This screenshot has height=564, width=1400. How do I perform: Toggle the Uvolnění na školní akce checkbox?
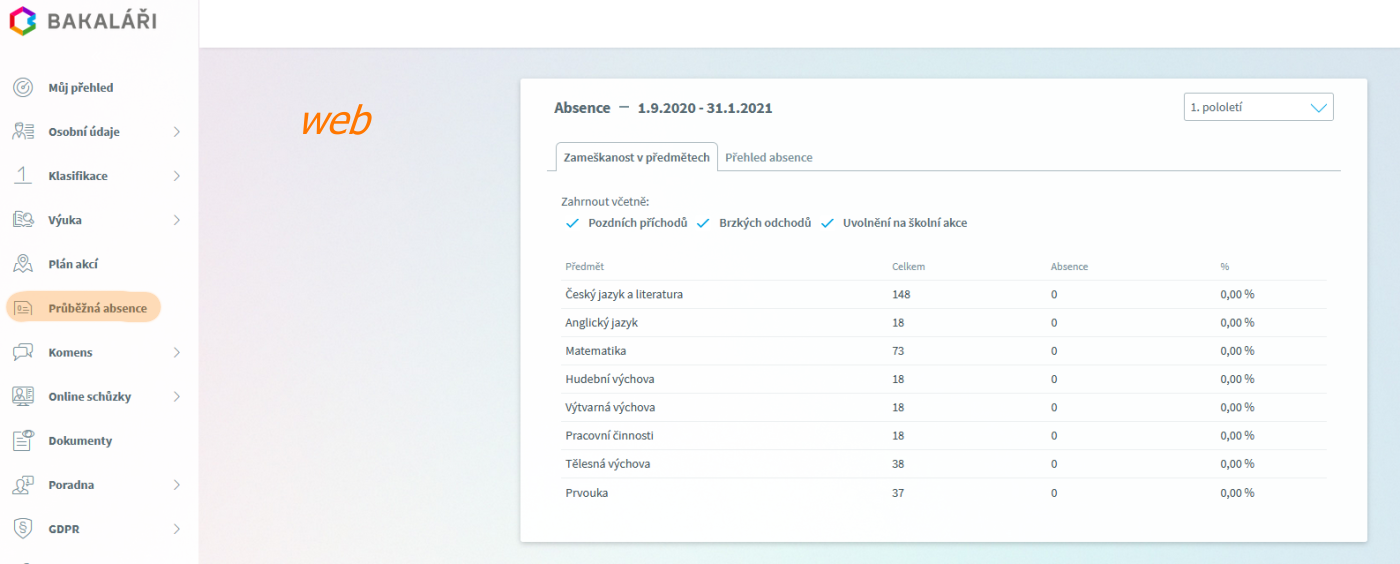click(x=827, y=223)
